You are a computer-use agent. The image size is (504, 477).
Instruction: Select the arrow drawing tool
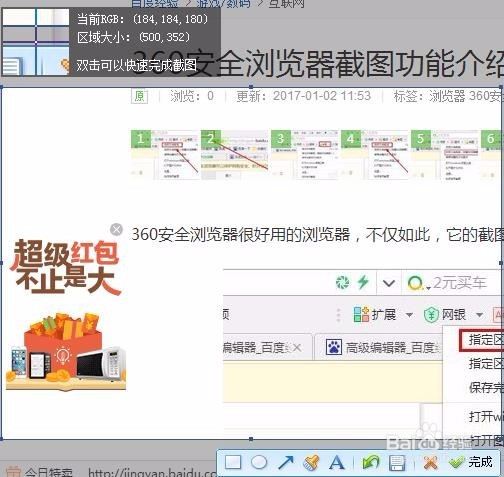[x=286, y=462]
